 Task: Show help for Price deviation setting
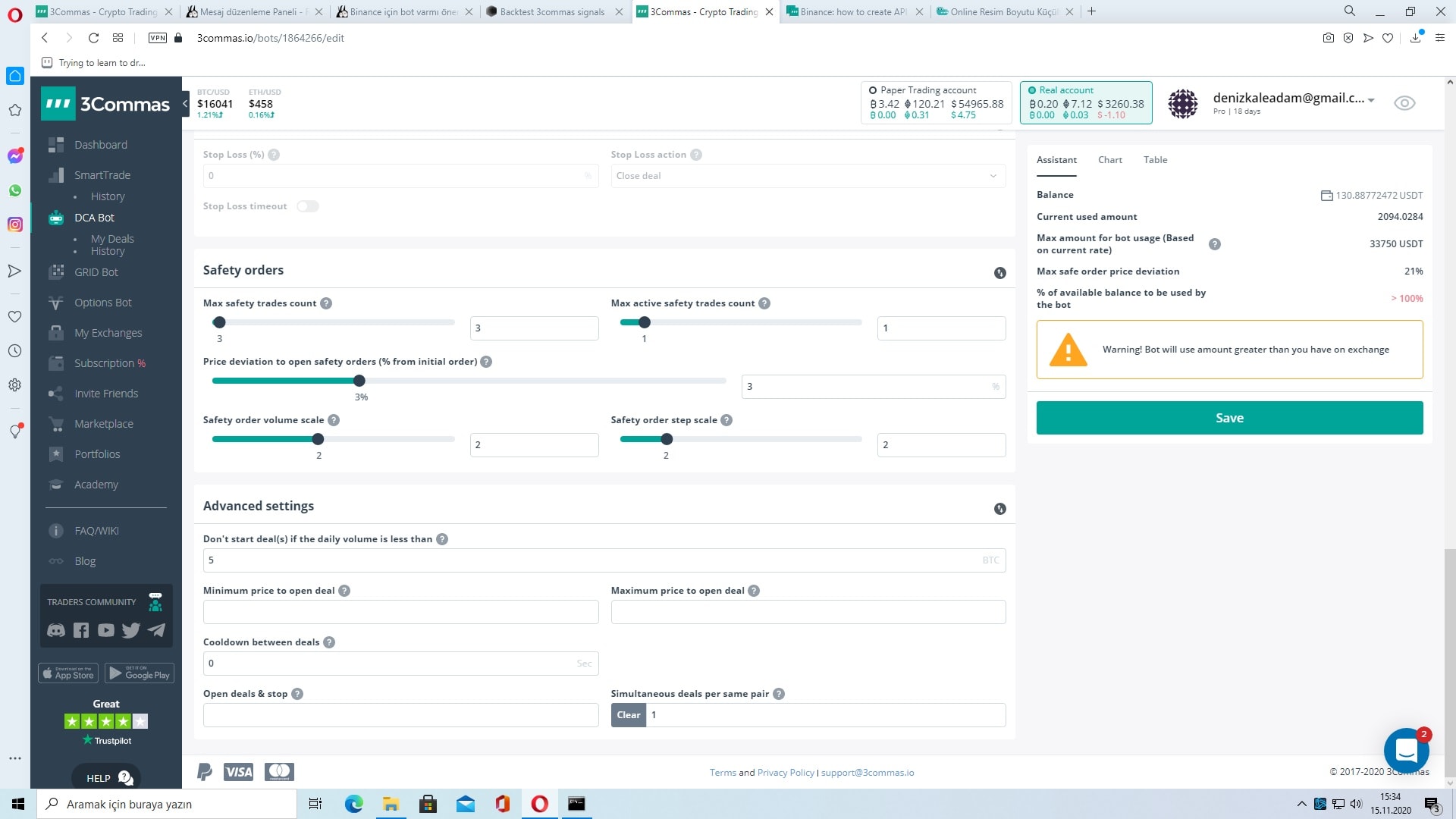486,362
